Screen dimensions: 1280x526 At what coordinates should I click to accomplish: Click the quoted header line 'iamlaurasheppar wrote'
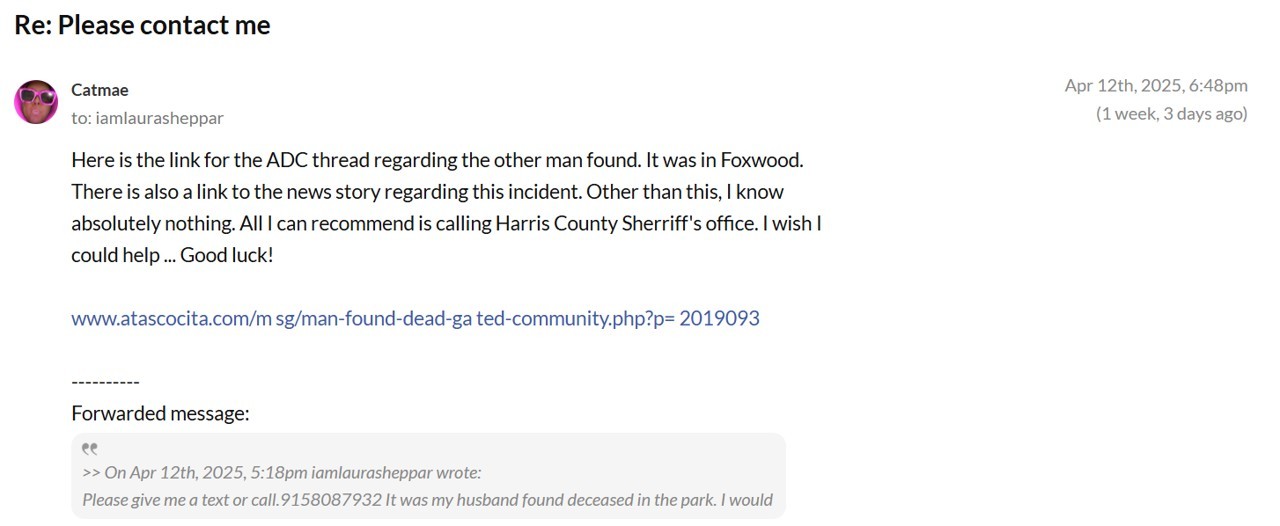click(396, 473)
